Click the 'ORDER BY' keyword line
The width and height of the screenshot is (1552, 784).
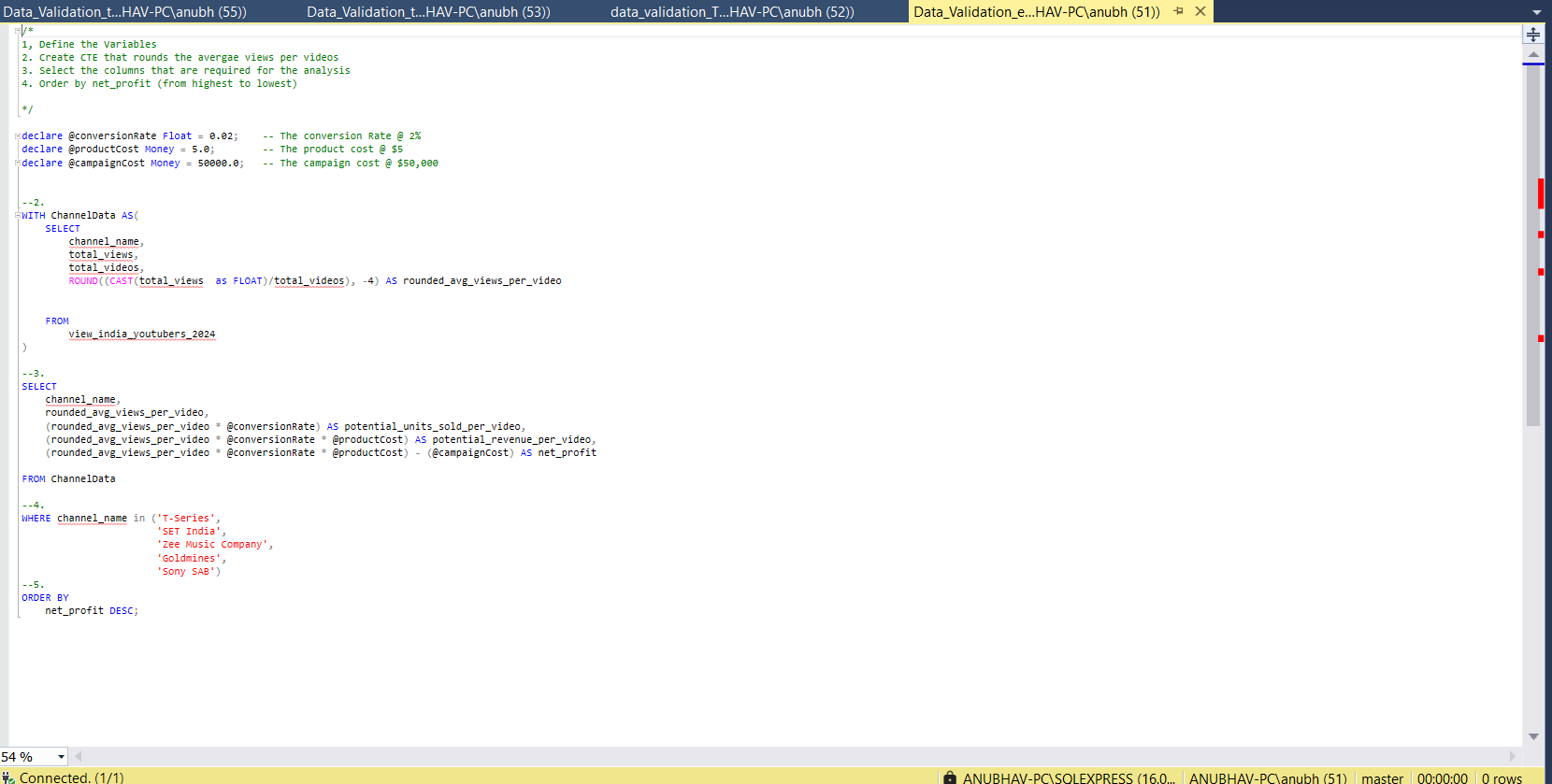45,598
